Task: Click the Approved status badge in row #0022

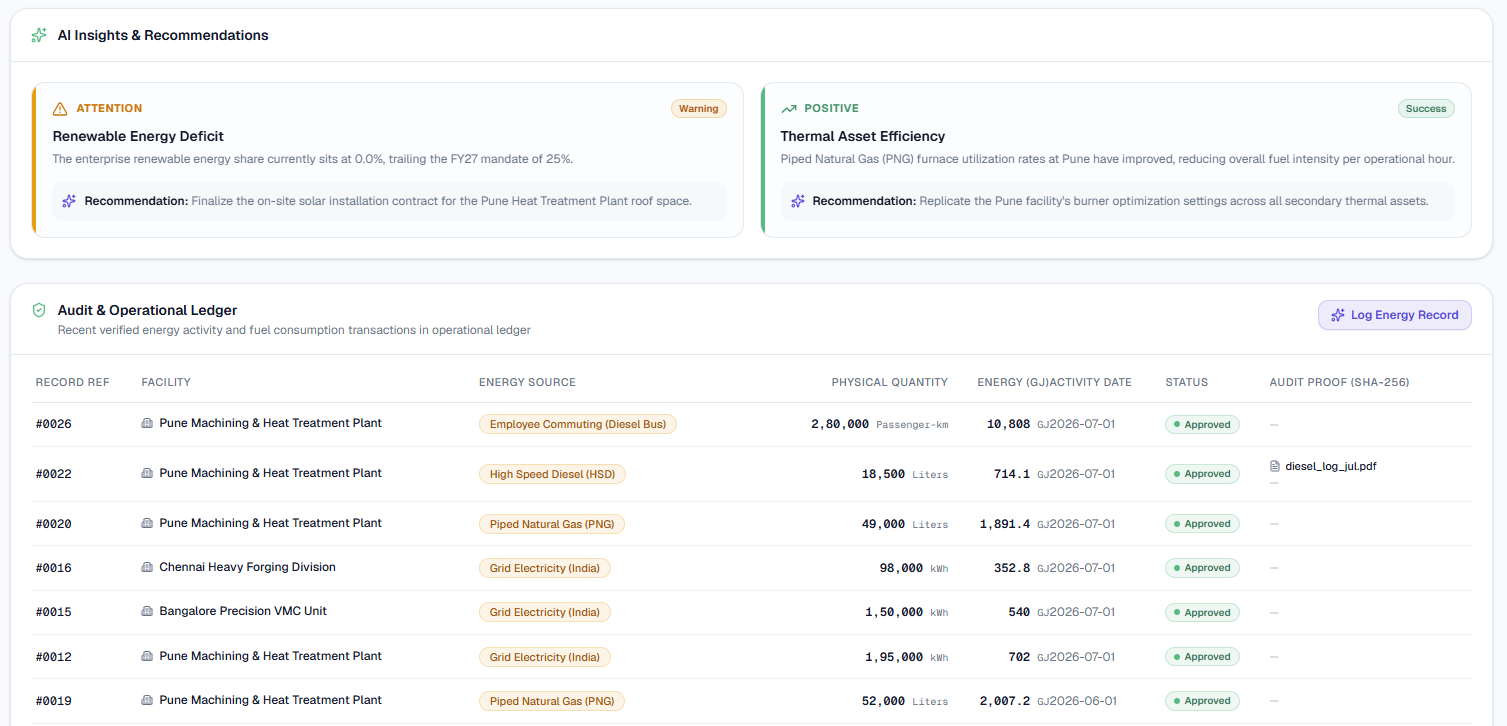Action: (1202, 474)
